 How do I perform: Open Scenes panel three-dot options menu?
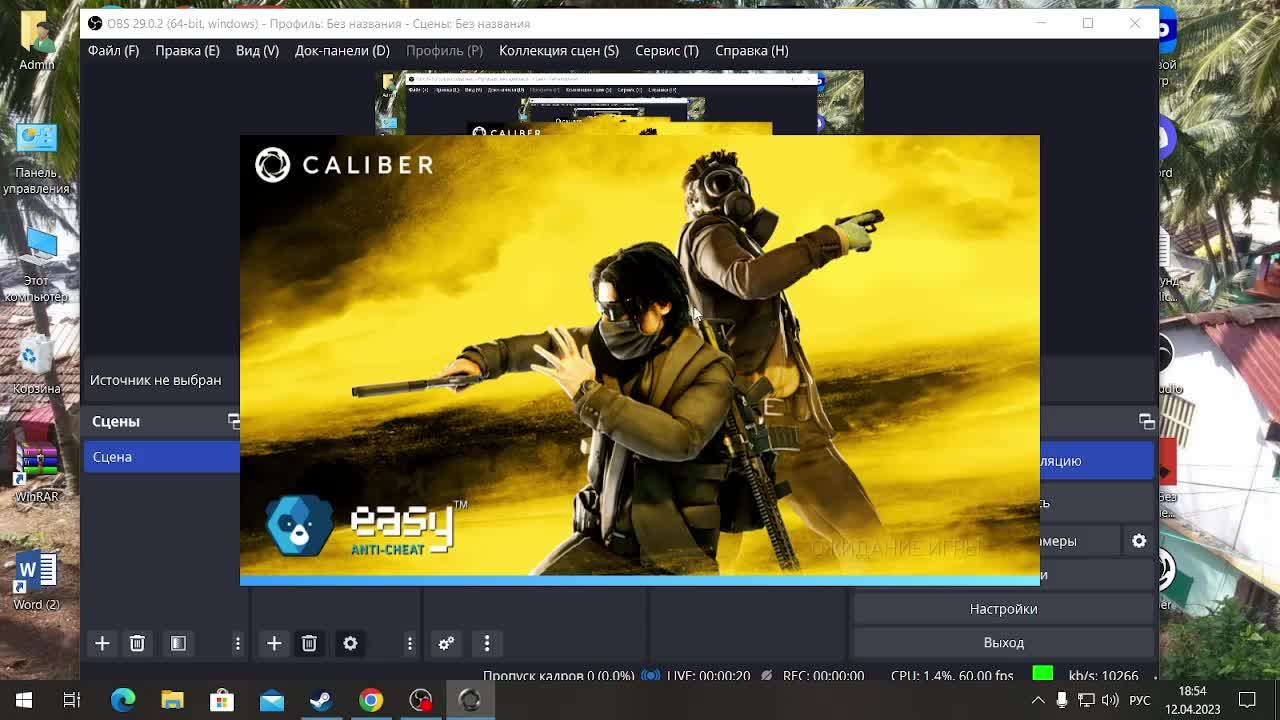[238, 643]
